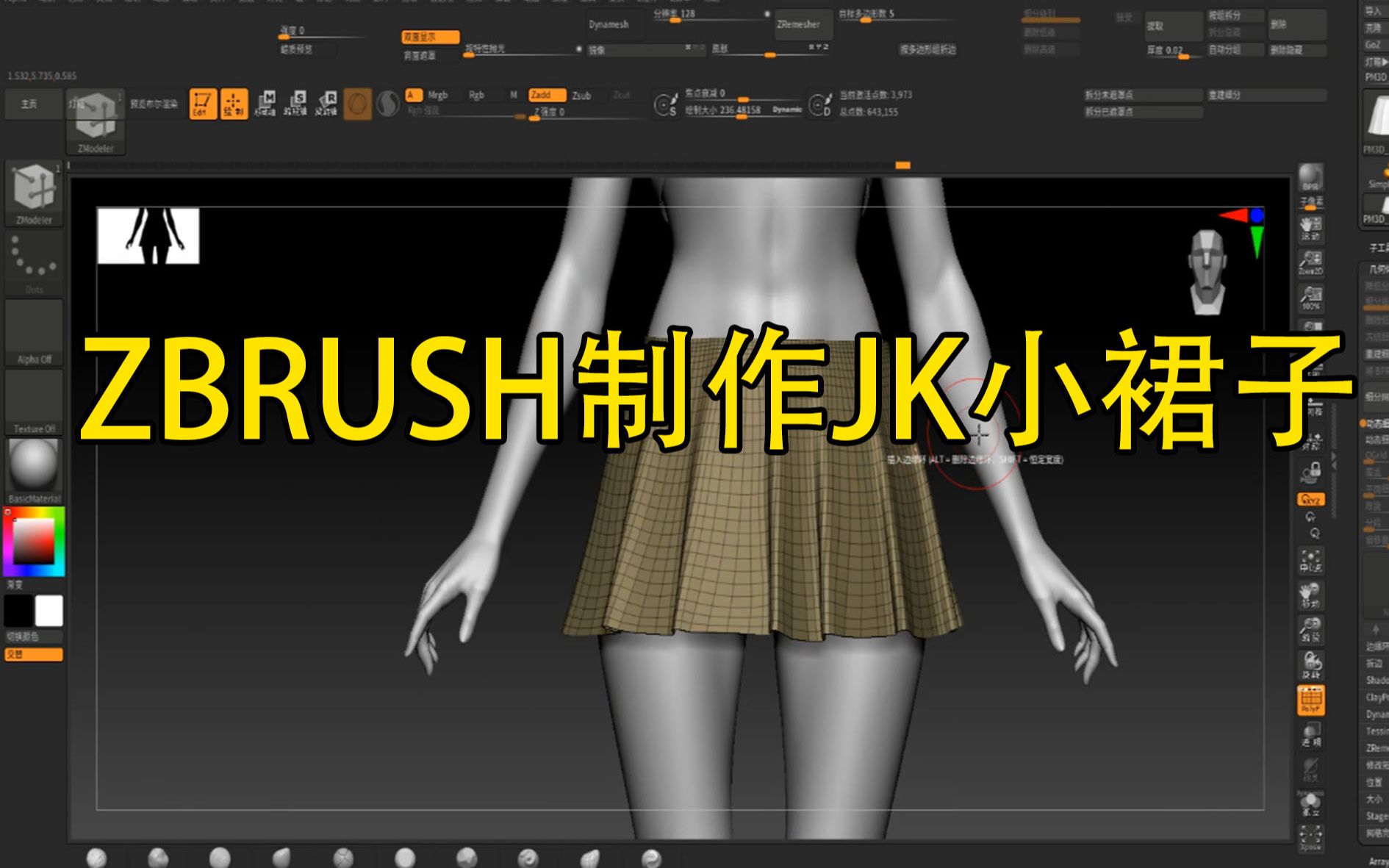Click the 切换颜色 switch color button
Screen dimensions: 1389x868
(x=34, y=636)
